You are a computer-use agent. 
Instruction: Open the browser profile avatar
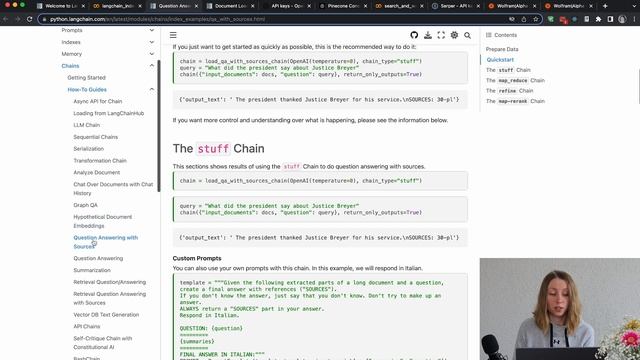622,19
